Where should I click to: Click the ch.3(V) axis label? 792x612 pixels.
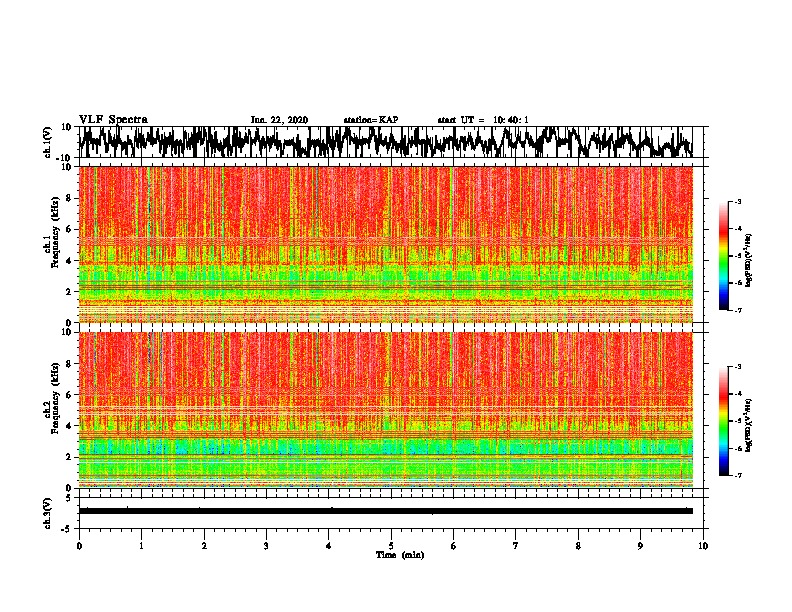(48, 513)
